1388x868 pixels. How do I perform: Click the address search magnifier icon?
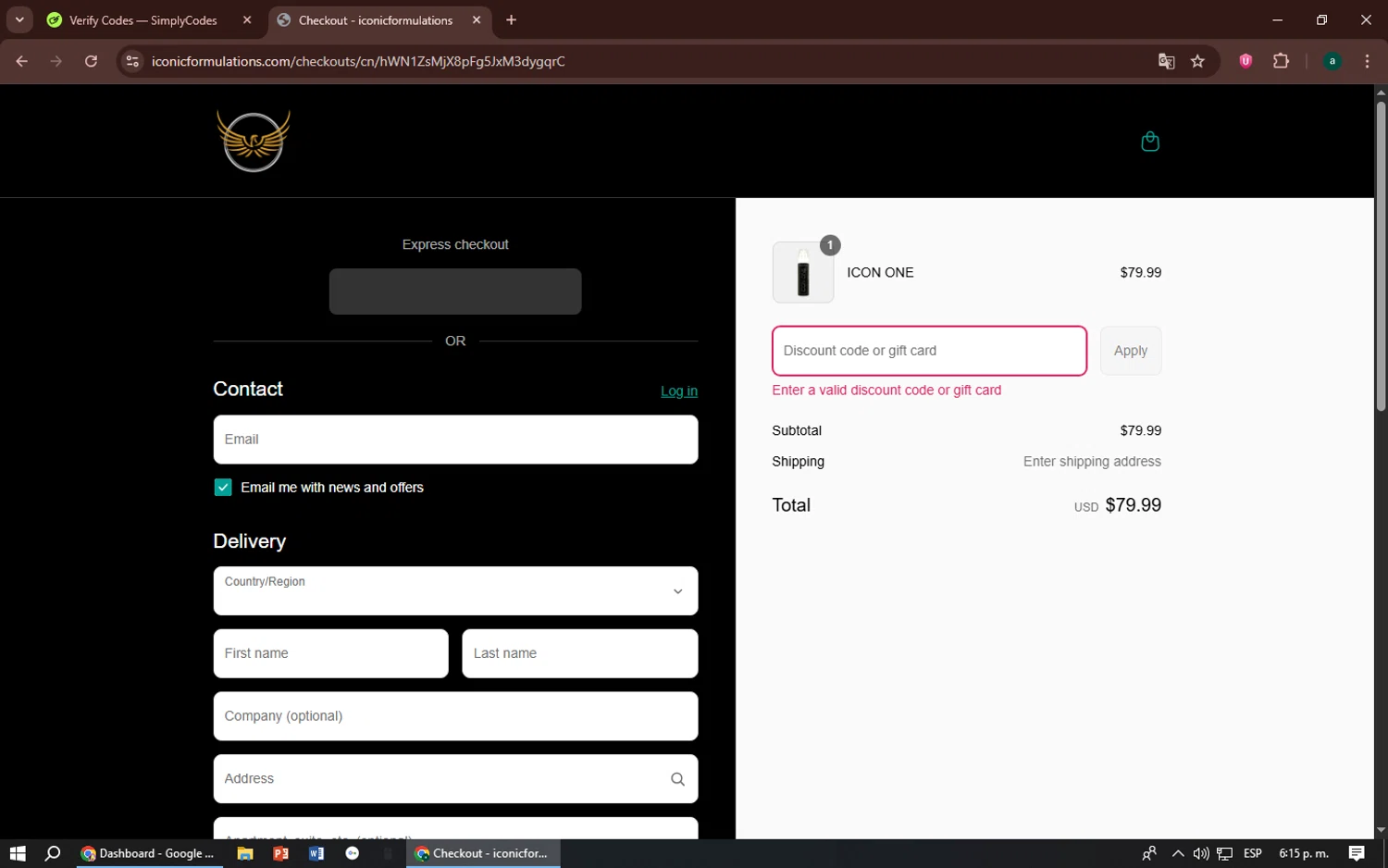click(677, 779)
